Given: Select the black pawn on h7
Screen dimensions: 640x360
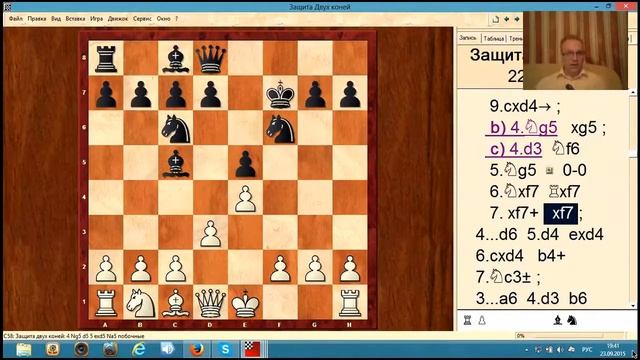Looking at the screenshot, I should [x=350, y=94].
